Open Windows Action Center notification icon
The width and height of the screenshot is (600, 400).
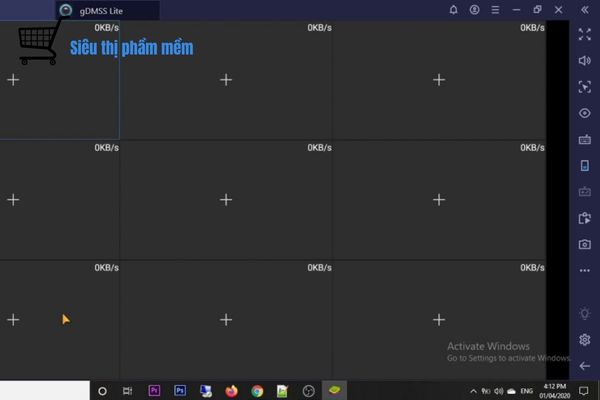point(584,391)
